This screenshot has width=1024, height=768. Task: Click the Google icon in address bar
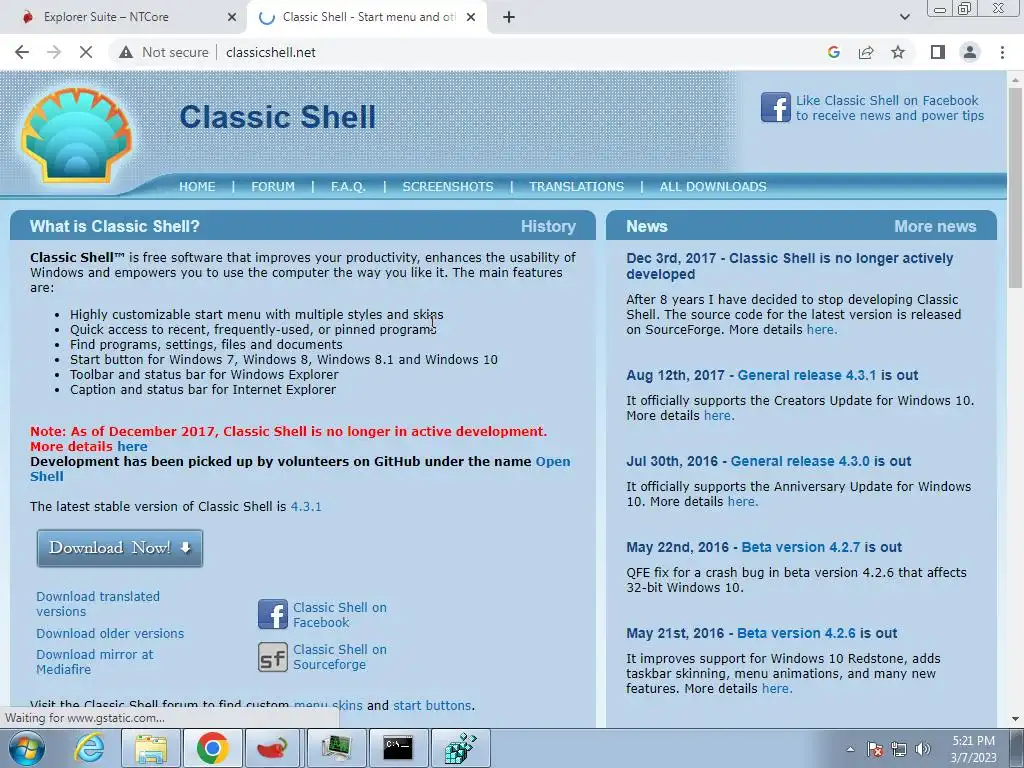pyautogui.click(x=834, y=52)
